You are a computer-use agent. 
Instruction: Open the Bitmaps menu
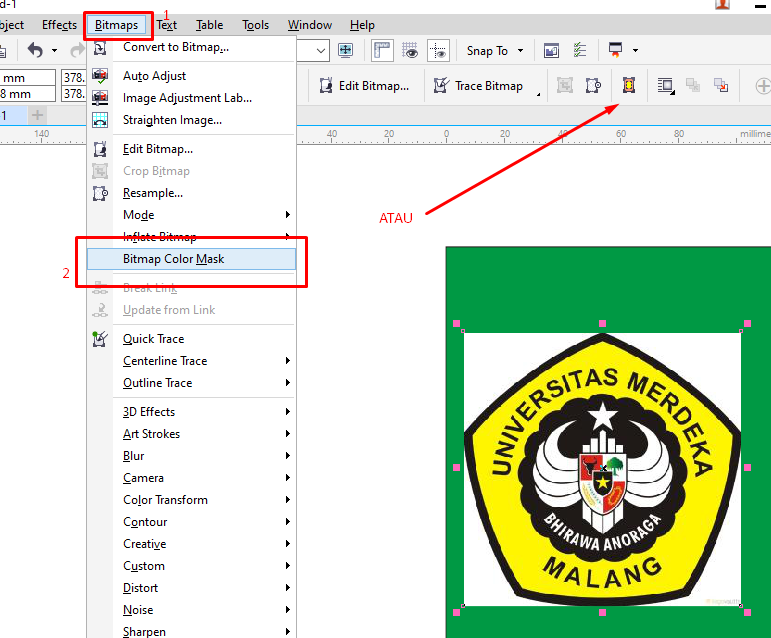(117, 25)
